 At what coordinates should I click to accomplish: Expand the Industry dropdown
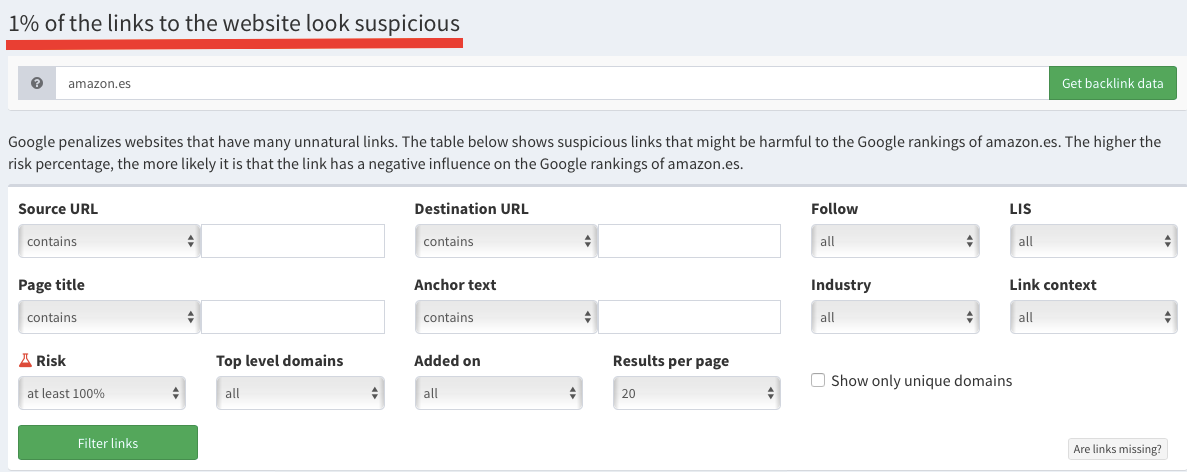point(894,317)
